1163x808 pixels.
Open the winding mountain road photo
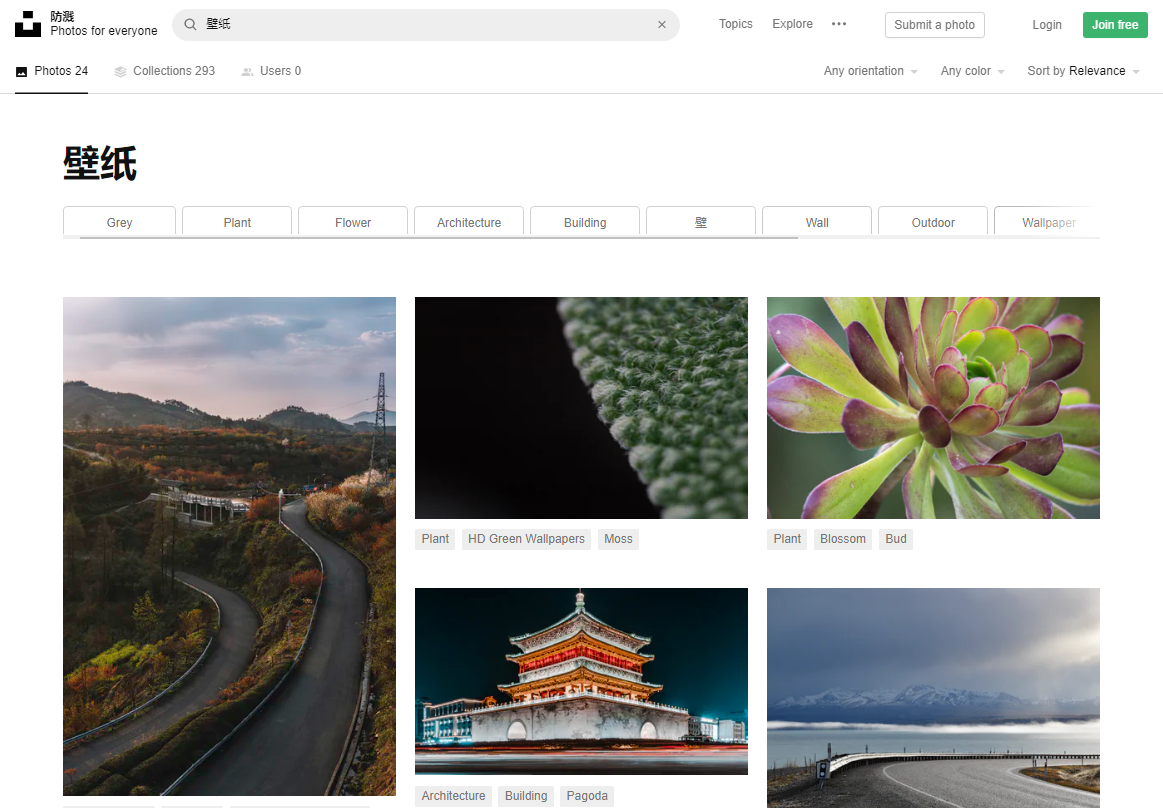coord(229,546)
